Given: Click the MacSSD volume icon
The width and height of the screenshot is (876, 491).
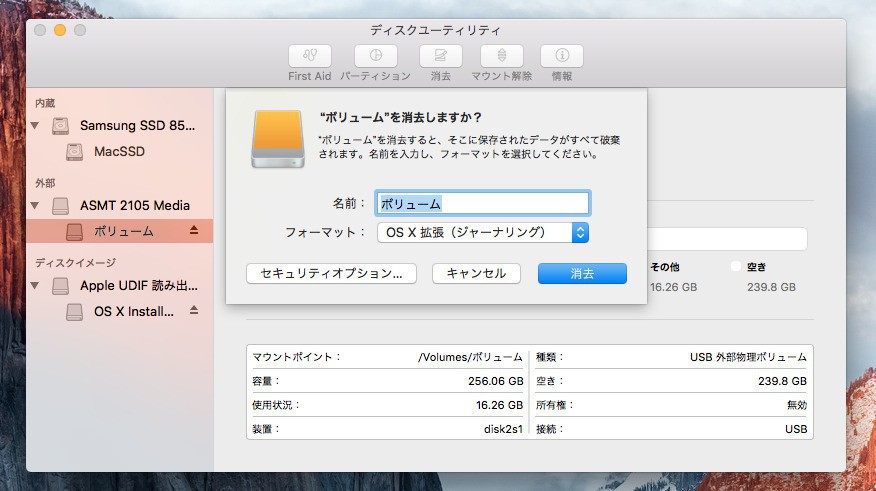Looking at the screenshot, I should pyautogui.click(x=75, y=152).
